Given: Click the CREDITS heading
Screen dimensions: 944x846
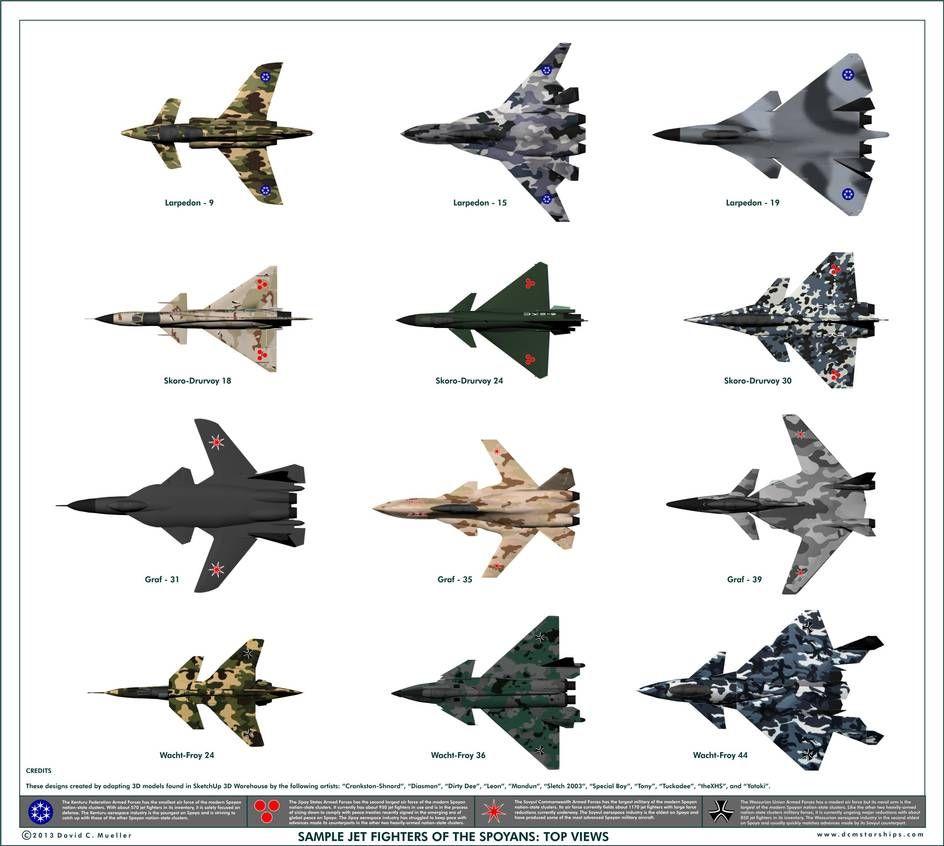Looking at the screenshot, I should pos(39,772).
